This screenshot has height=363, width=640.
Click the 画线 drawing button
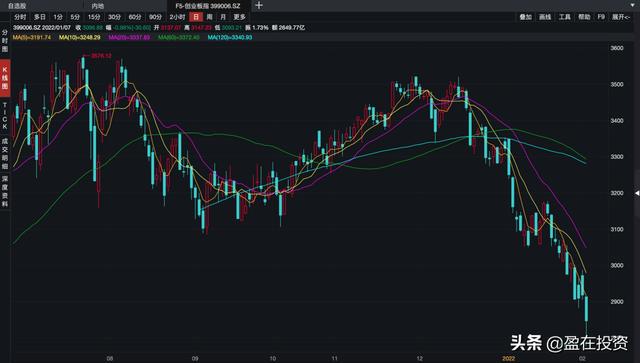coord(545,17)
